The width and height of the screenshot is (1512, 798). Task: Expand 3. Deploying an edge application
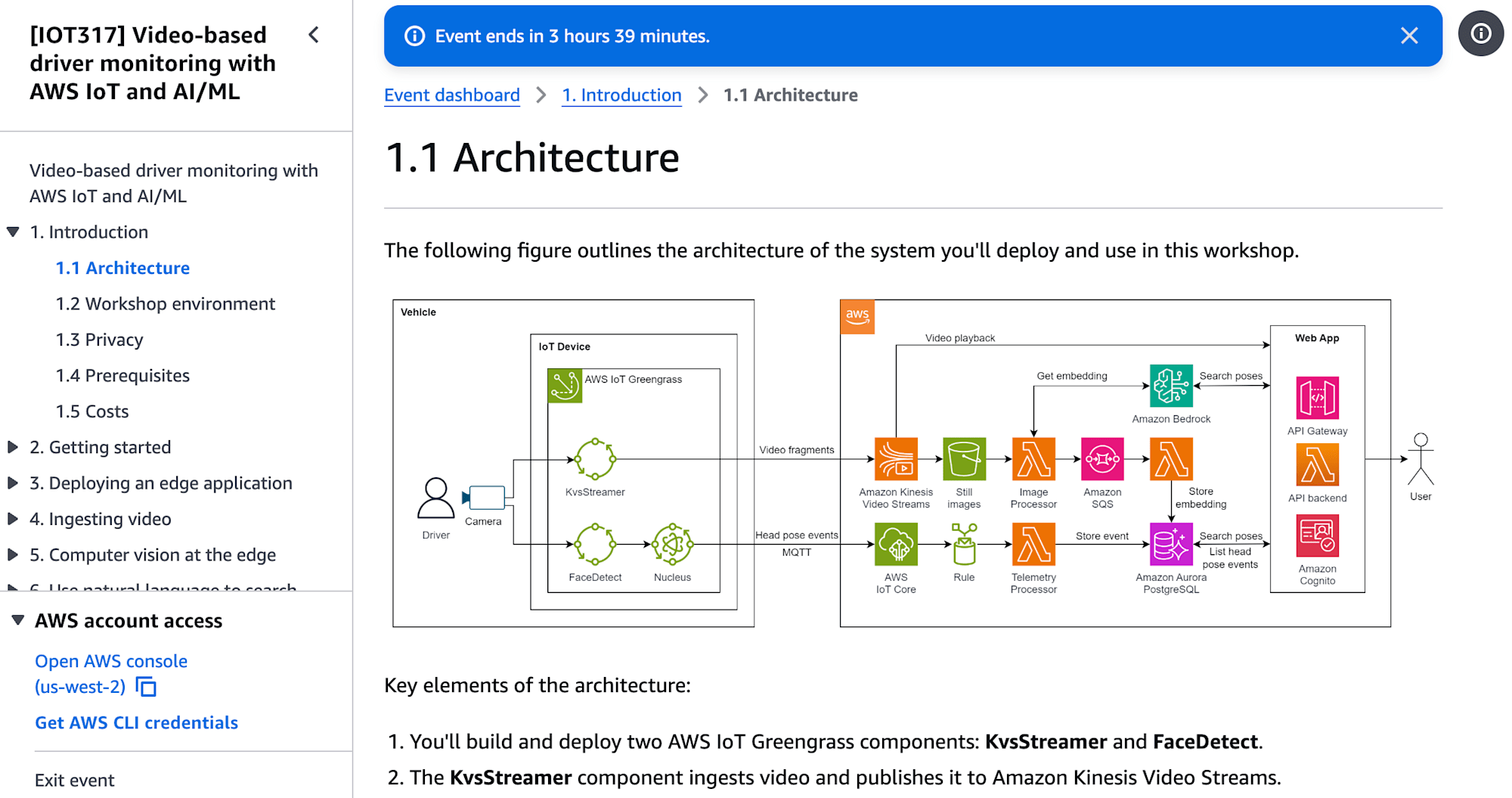pos(13,483)
